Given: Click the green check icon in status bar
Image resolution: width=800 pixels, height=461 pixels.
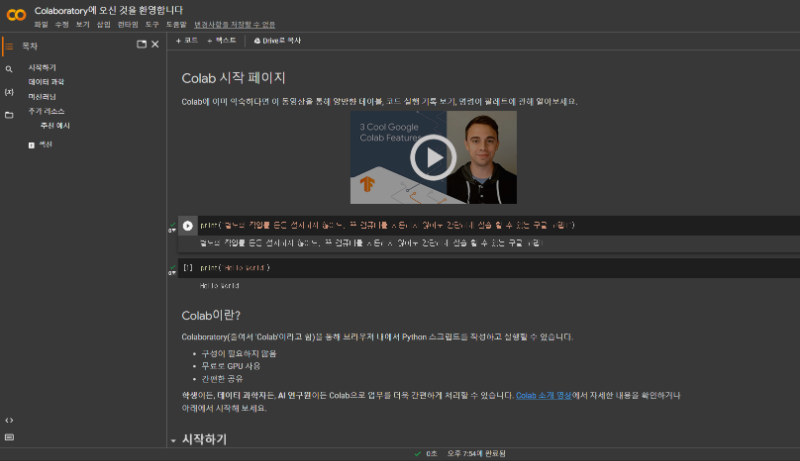Looking at the screenshot, I should coord(417,453).
